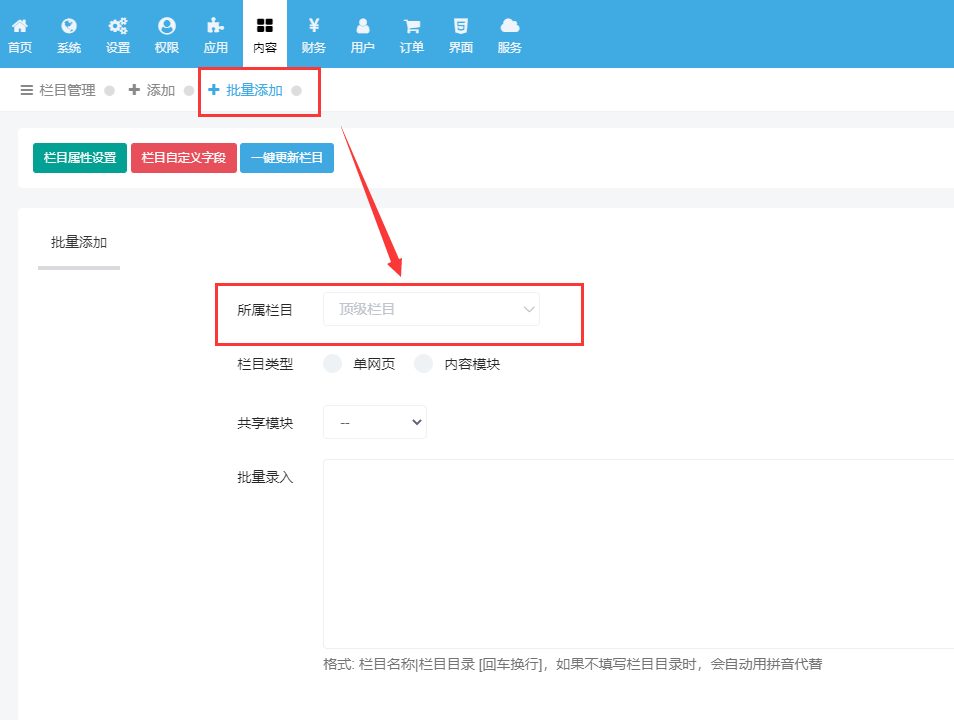Open the 首页 menu label
Image resolution: width=954 pixels, height=720 pixels.
(x=20, y=47)
